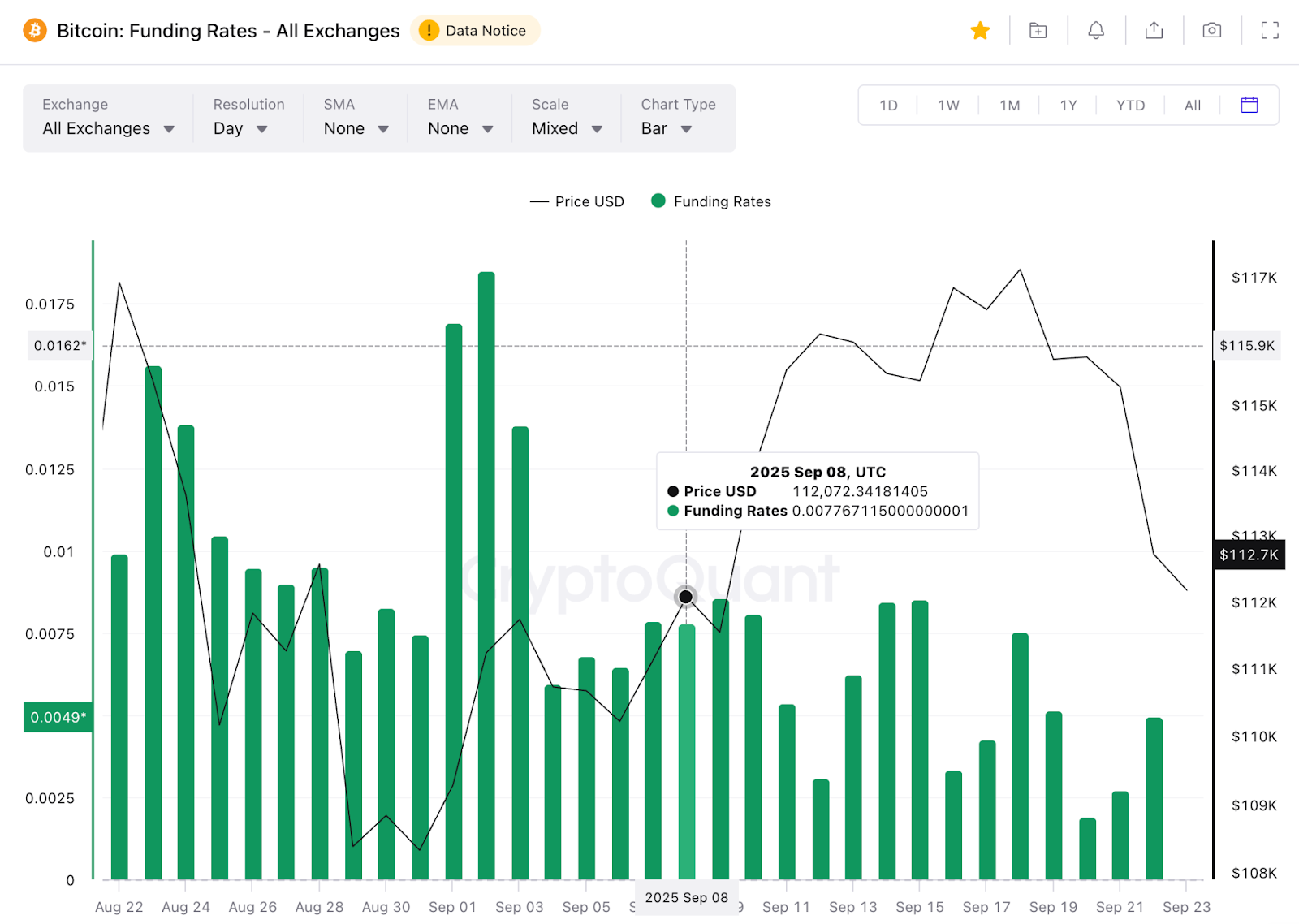
Task: Click the yellow favorite star icon
Action: 980,31
